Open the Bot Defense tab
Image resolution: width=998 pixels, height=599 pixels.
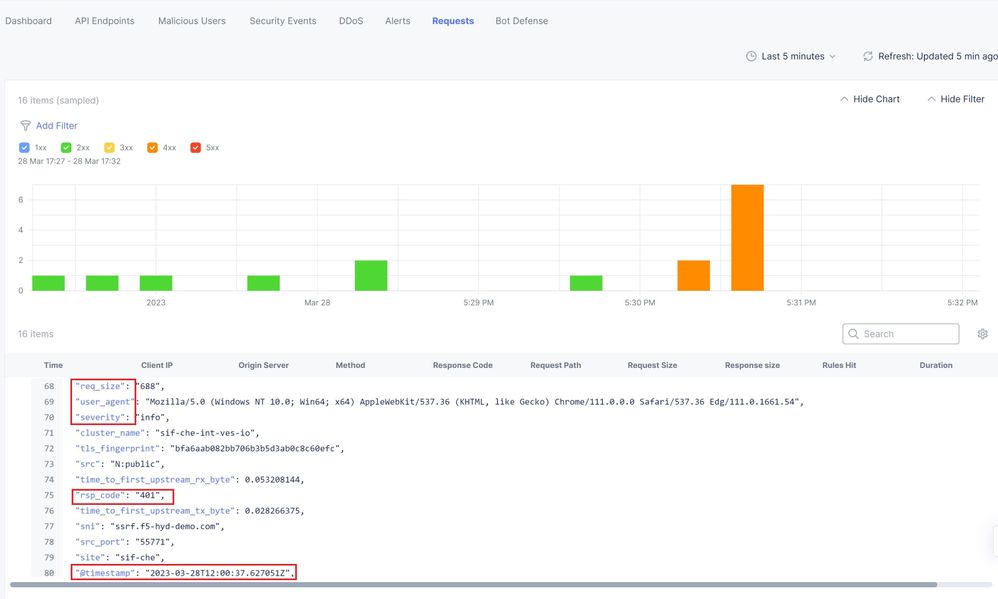point(521,21)
